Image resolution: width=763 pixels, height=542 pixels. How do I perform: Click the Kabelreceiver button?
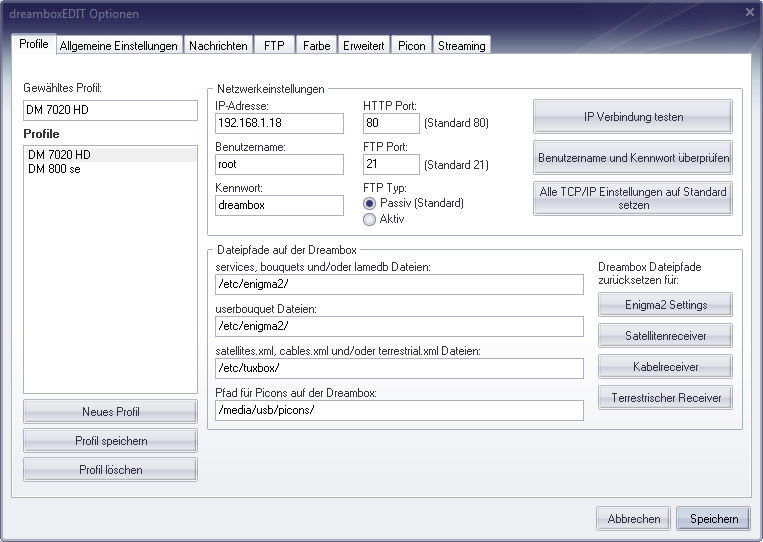pyautogui.click(x=665, y=367)
